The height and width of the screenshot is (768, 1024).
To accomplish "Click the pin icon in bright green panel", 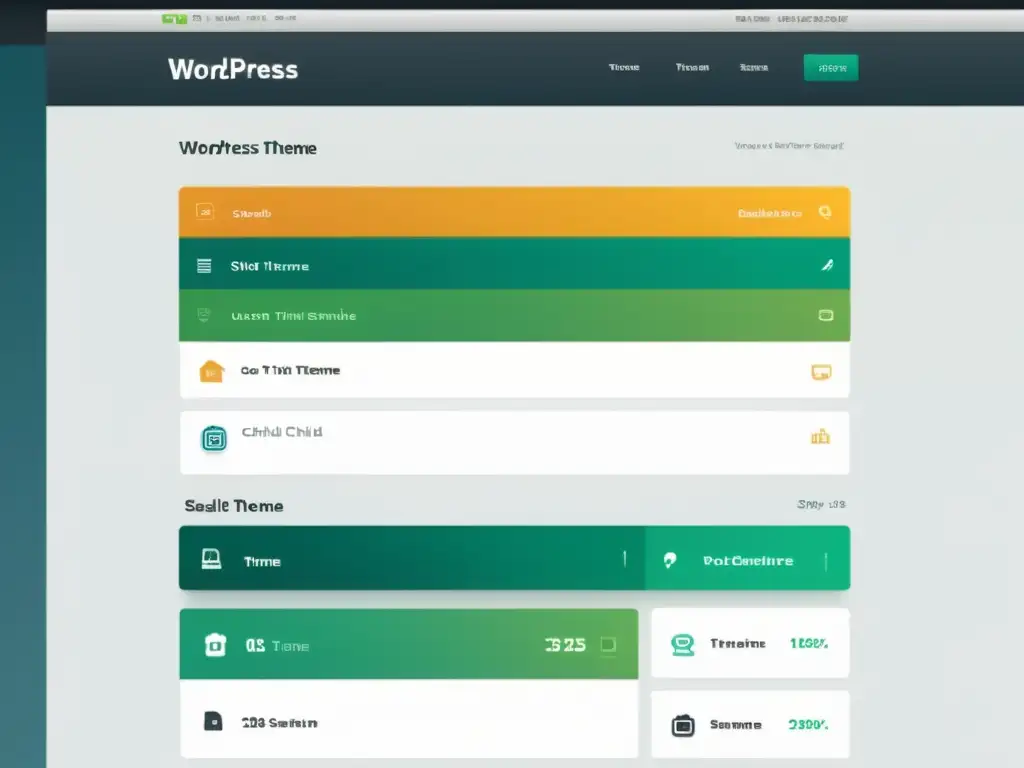I will click(x=669, y=560).
